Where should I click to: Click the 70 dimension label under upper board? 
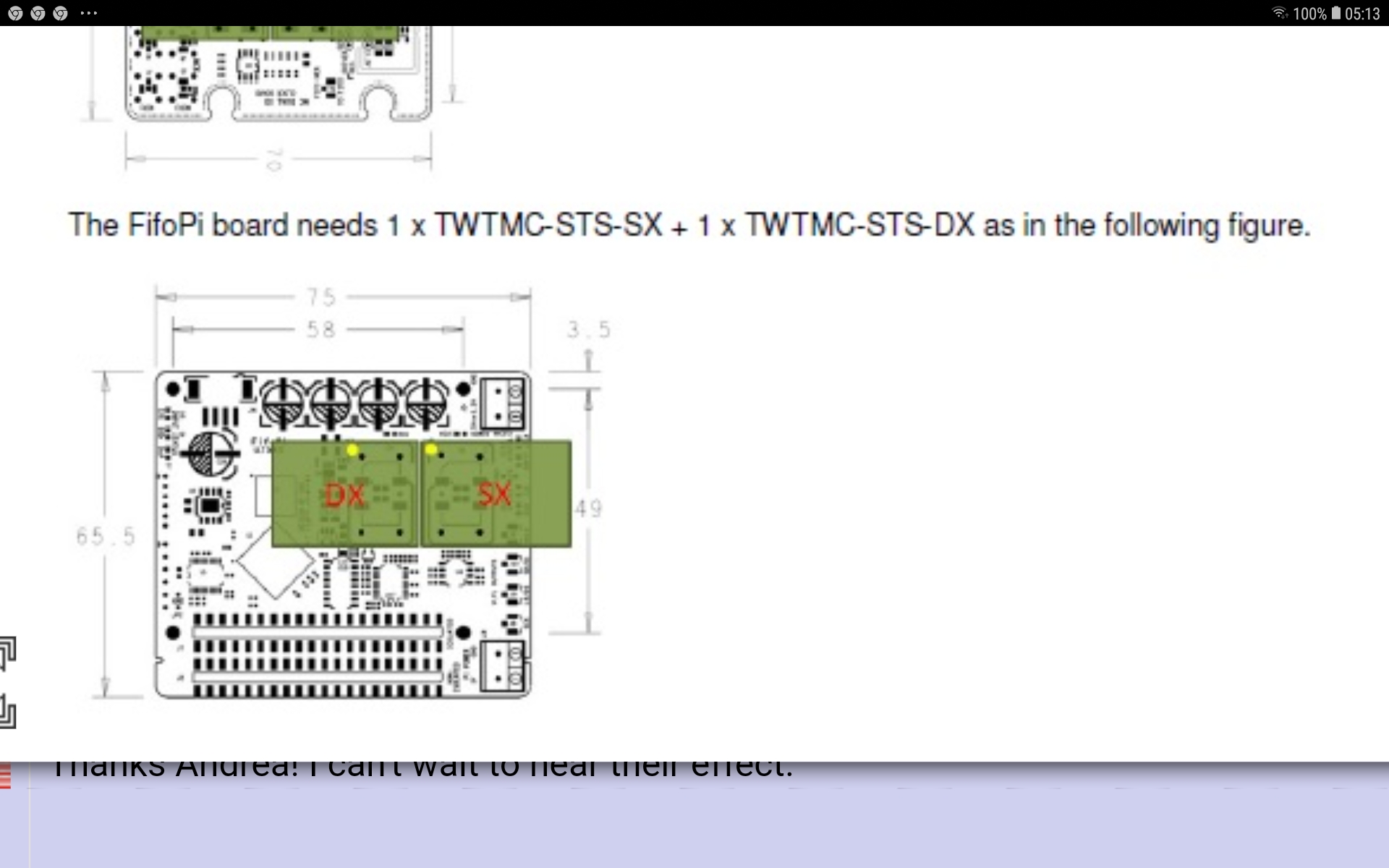(273, 159)
